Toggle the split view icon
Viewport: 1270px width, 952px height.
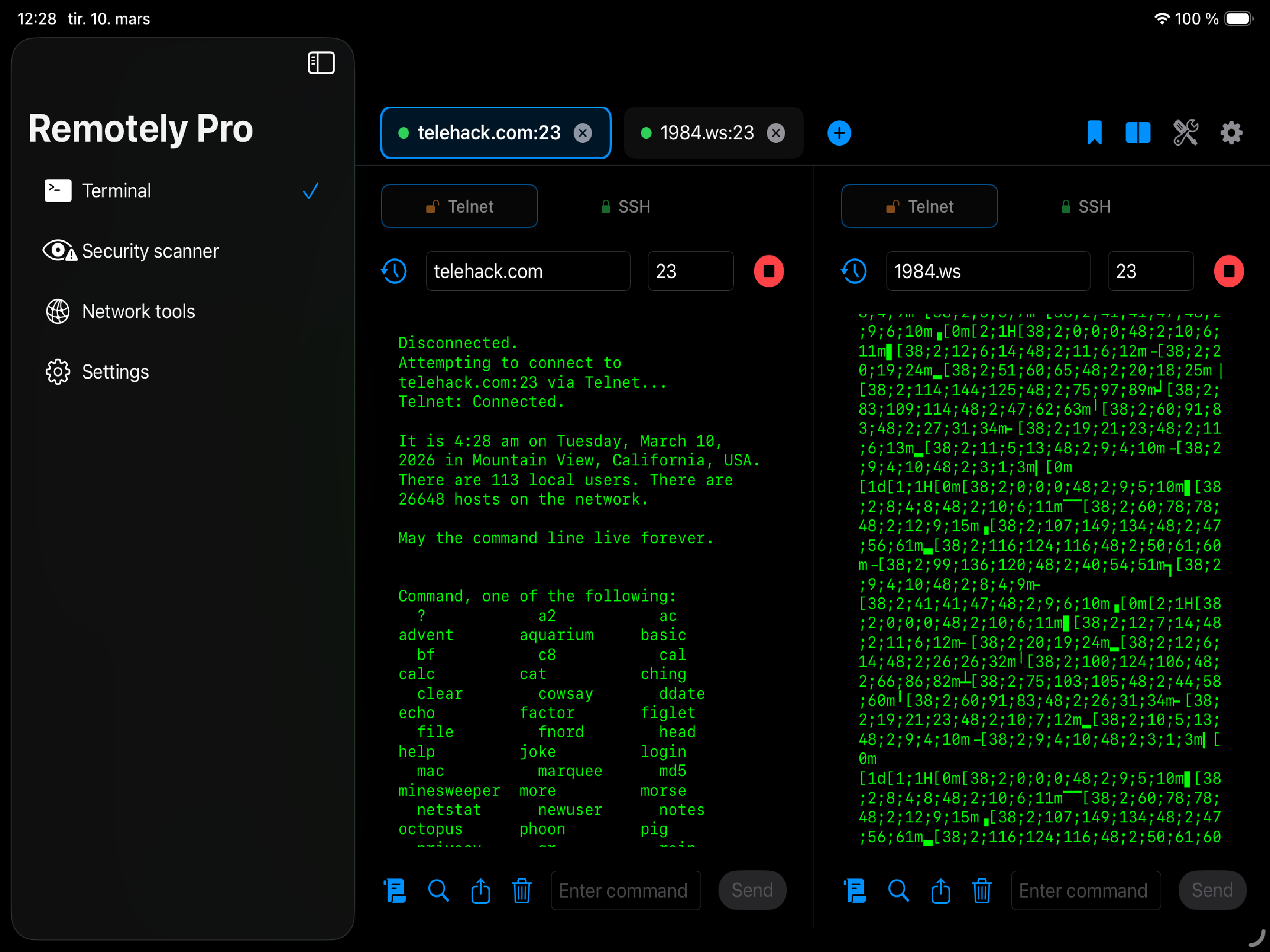(1138, 132)
